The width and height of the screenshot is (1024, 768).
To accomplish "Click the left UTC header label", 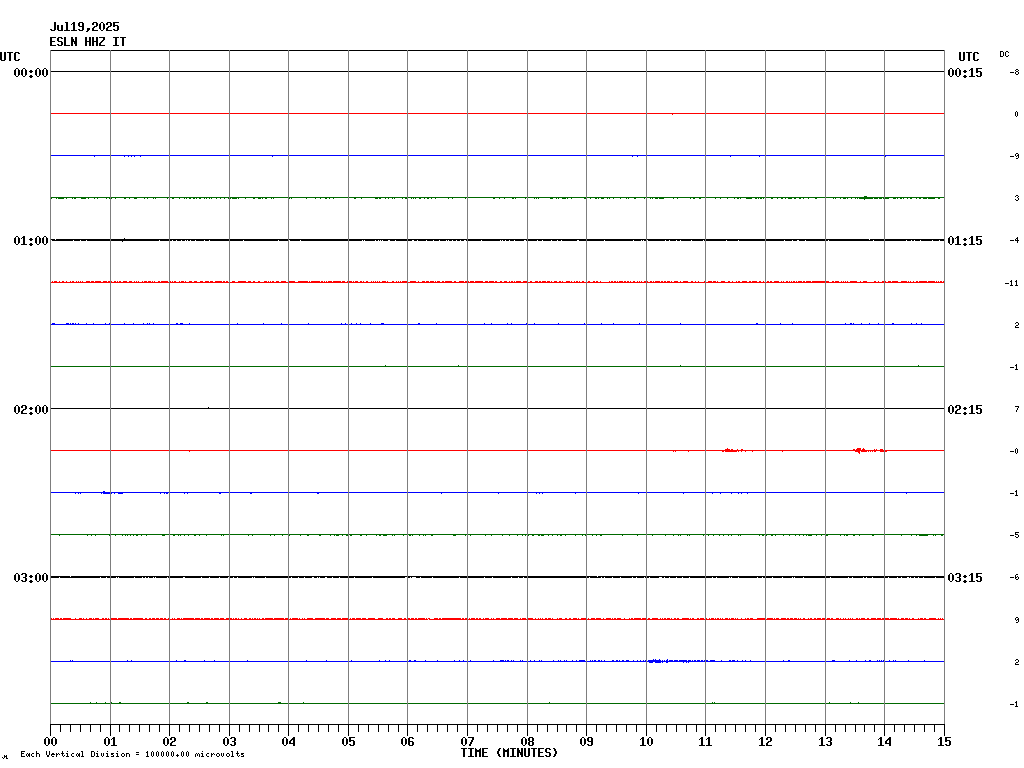I will pyautogui.click(x=10, y=57).
